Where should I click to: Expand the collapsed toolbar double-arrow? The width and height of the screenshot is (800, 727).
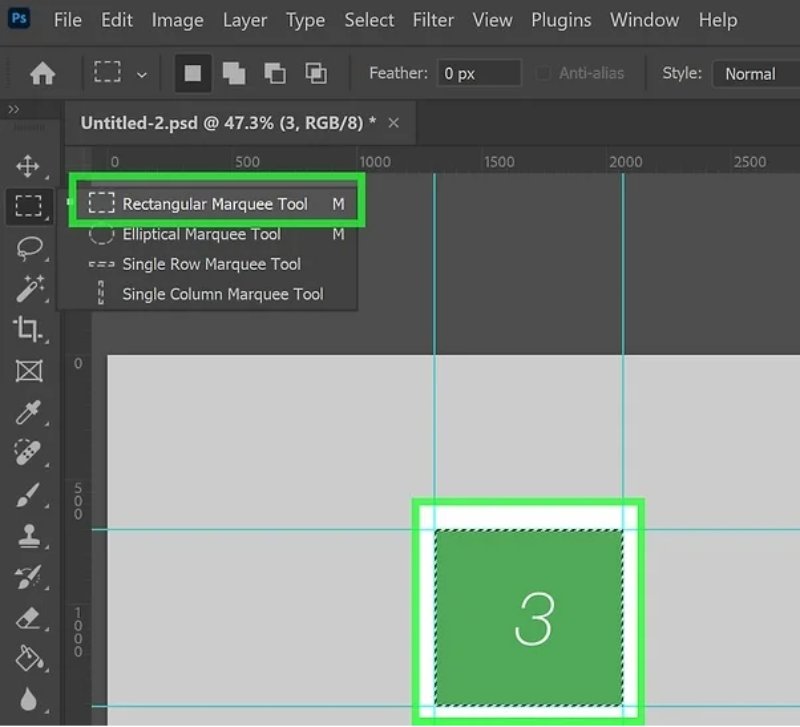coord(14,109)
